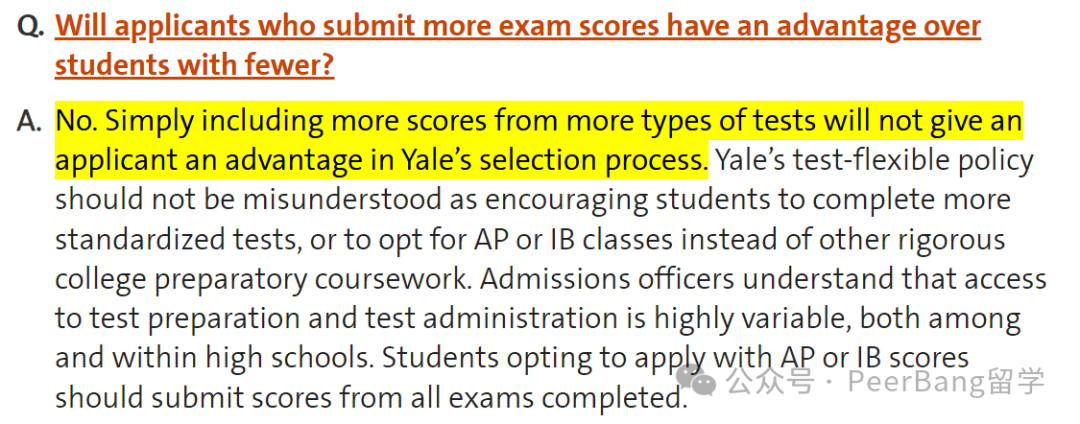Click the phrase 'and within high schools'

[214, 358]
